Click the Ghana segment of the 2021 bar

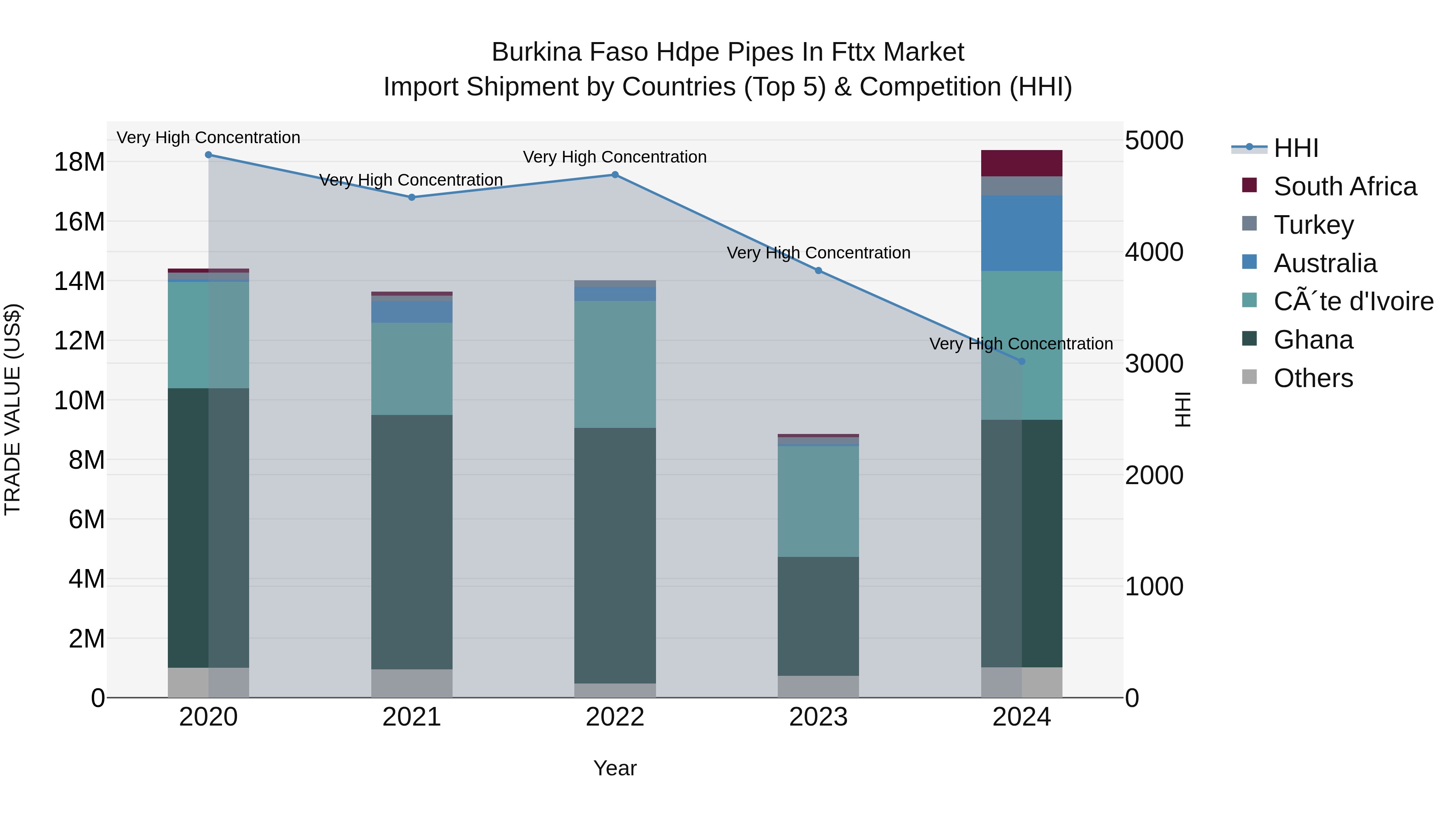pos(412,542)
